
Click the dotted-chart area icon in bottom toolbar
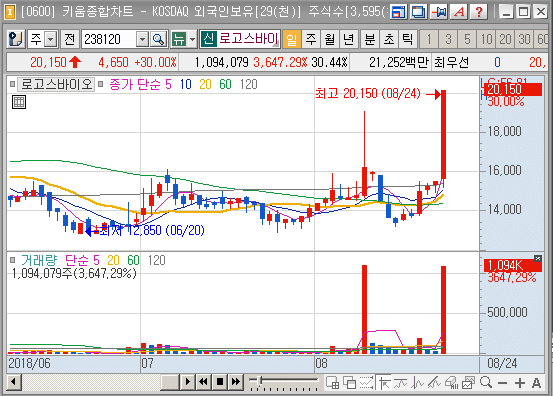(x=366, y=382)
